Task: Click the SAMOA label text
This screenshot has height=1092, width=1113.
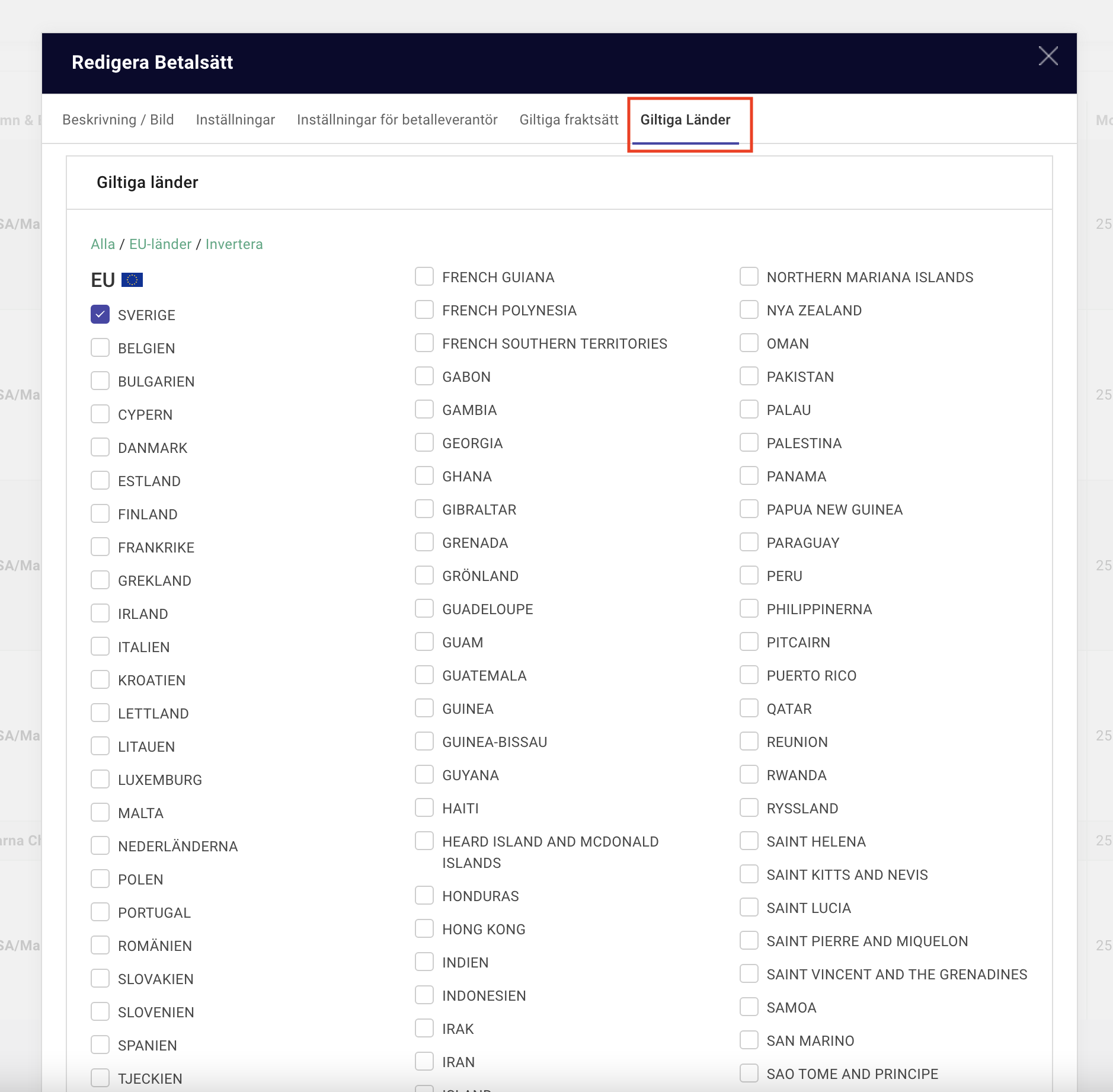Action: tap(791, 1008)
